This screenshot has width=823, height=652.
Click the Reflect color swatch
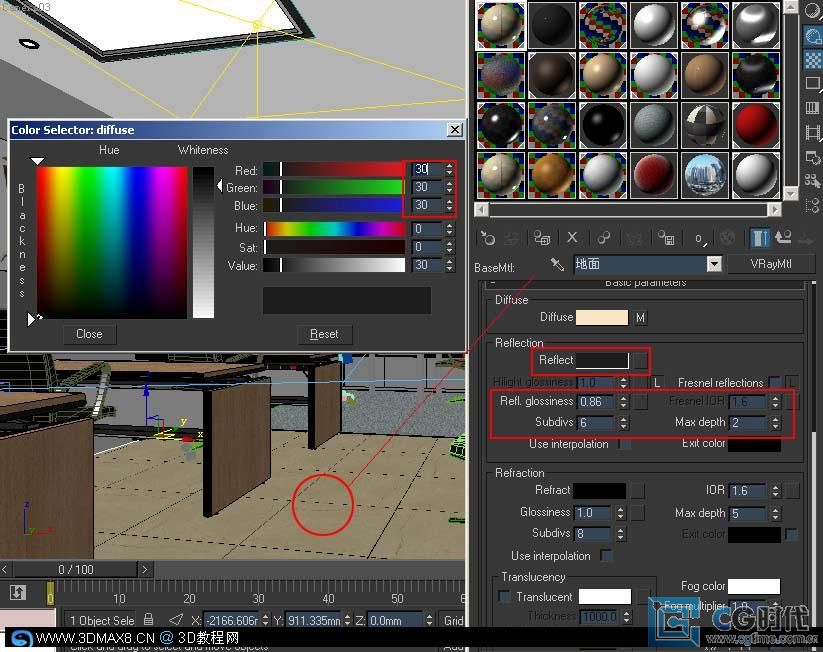pyautogui.click(x=602, y=360)
